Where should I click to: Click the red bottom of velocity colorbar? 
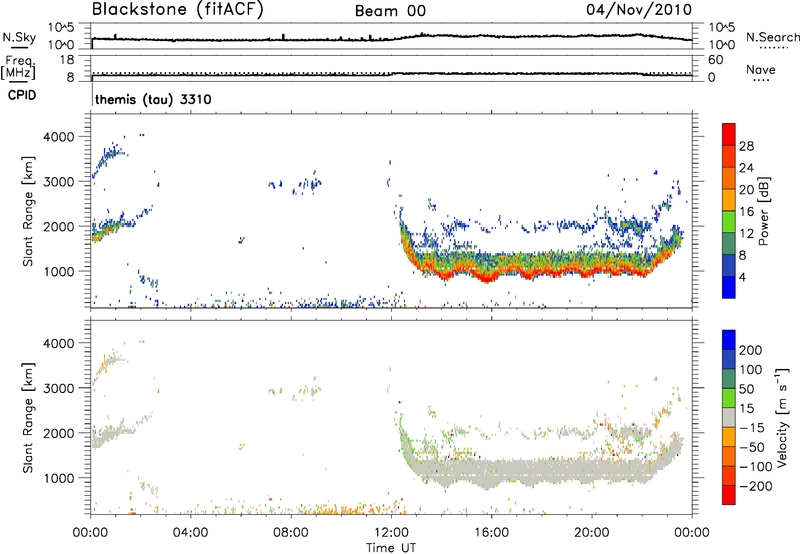coord(729,495)
